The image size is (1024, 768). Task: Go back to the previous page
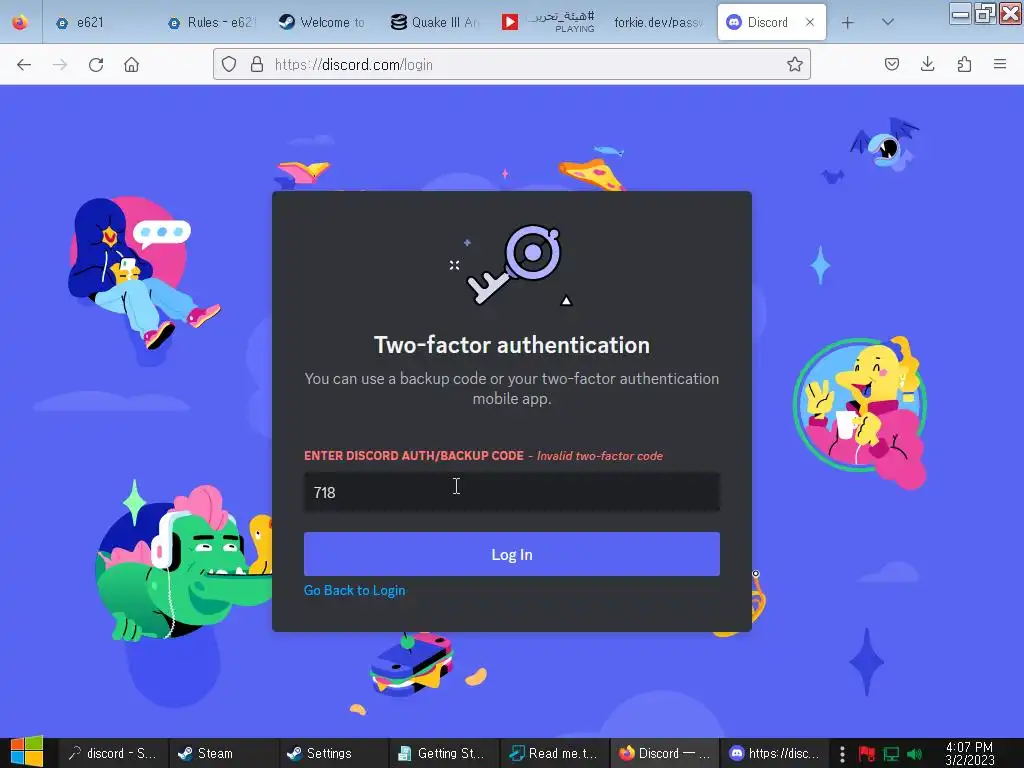click(24, 65)
